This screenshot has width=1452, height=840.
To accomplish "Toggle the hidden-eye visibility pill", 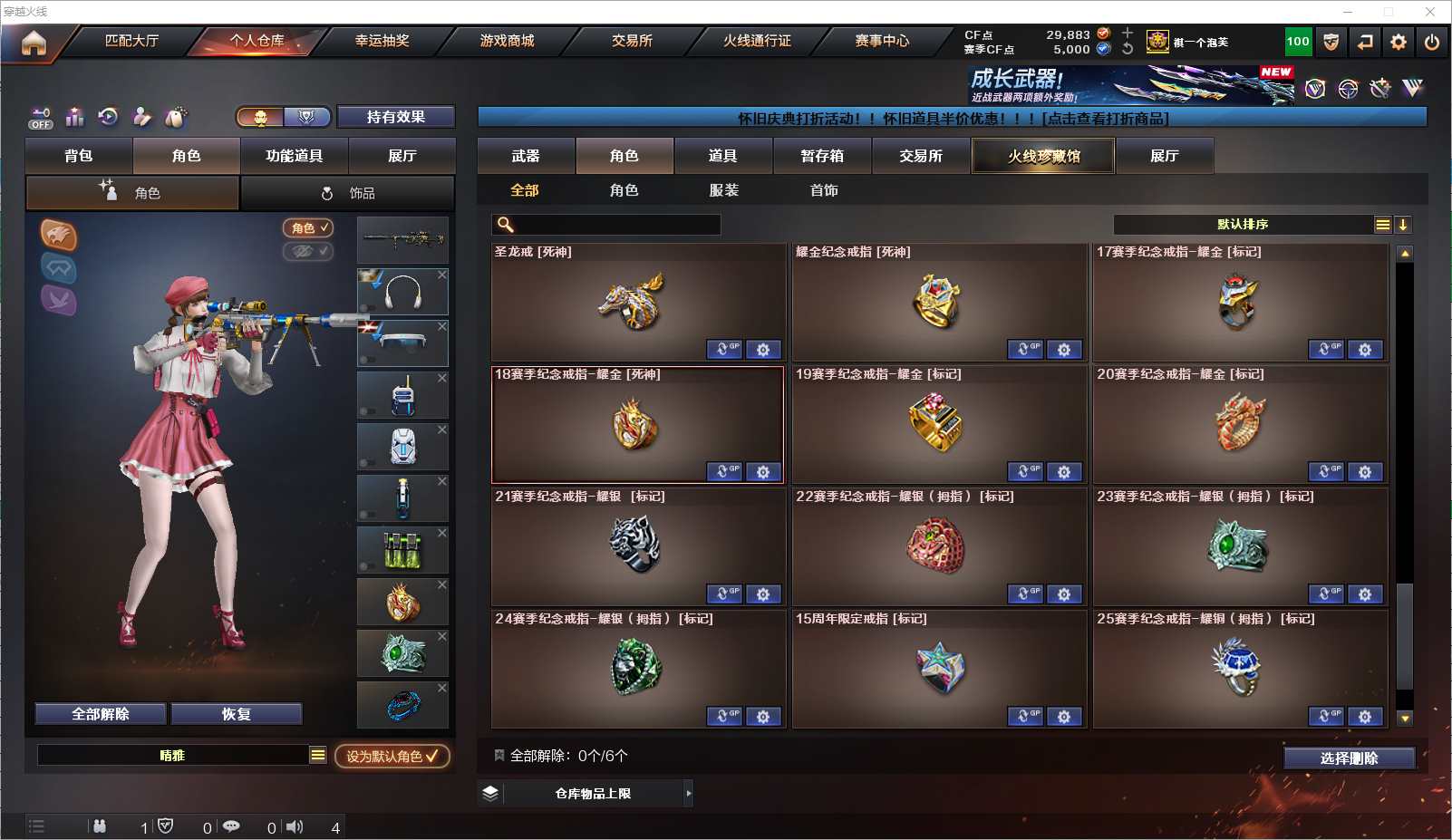I will click(308, 251).
